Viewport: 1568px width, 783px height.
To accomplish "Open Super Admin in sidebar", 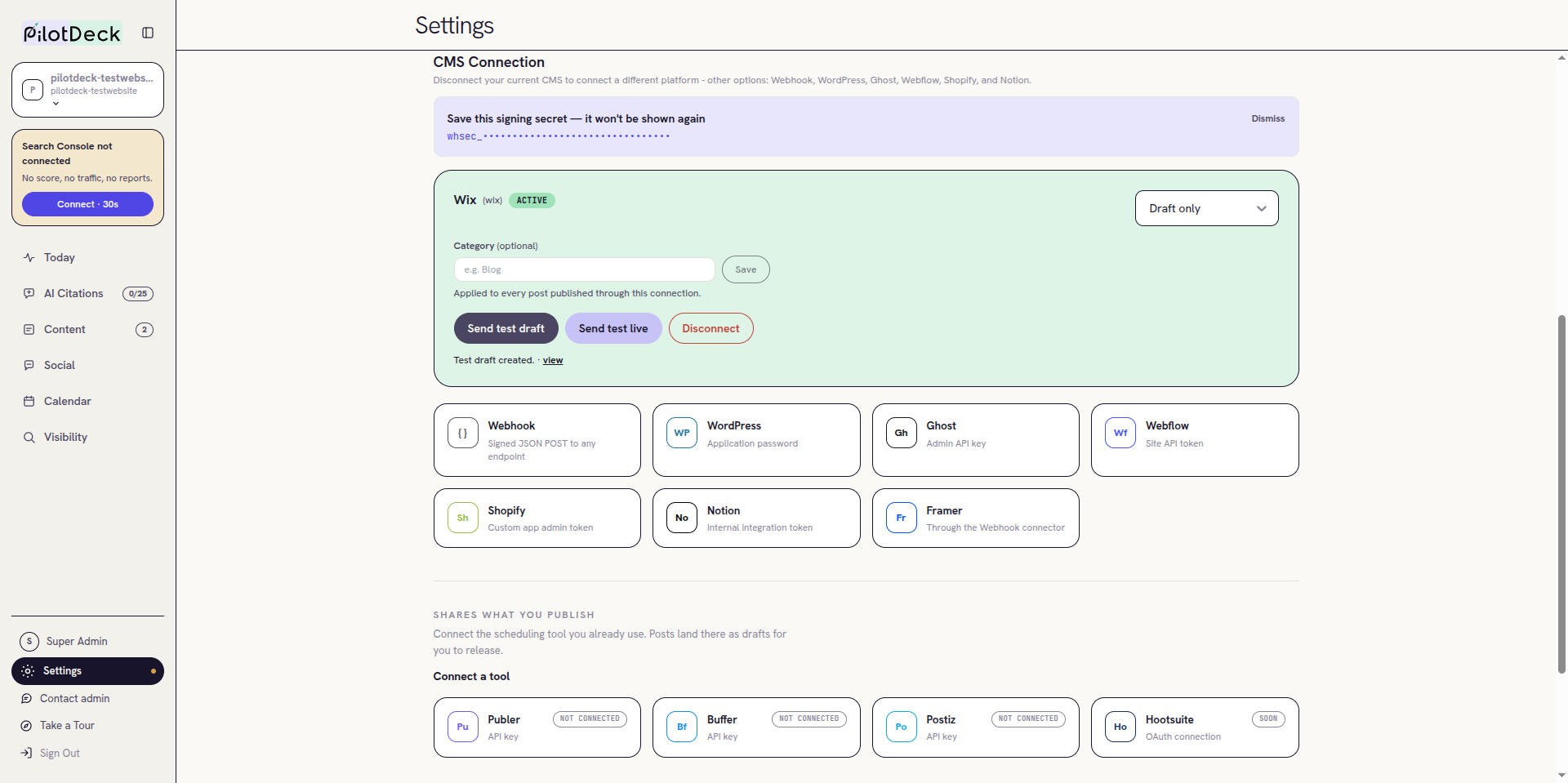I will 87,641.
